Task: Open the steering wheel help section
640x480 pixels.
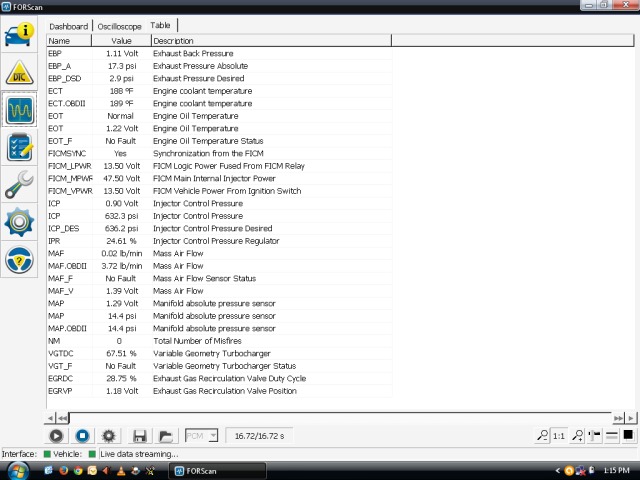Action: point(21,259)
